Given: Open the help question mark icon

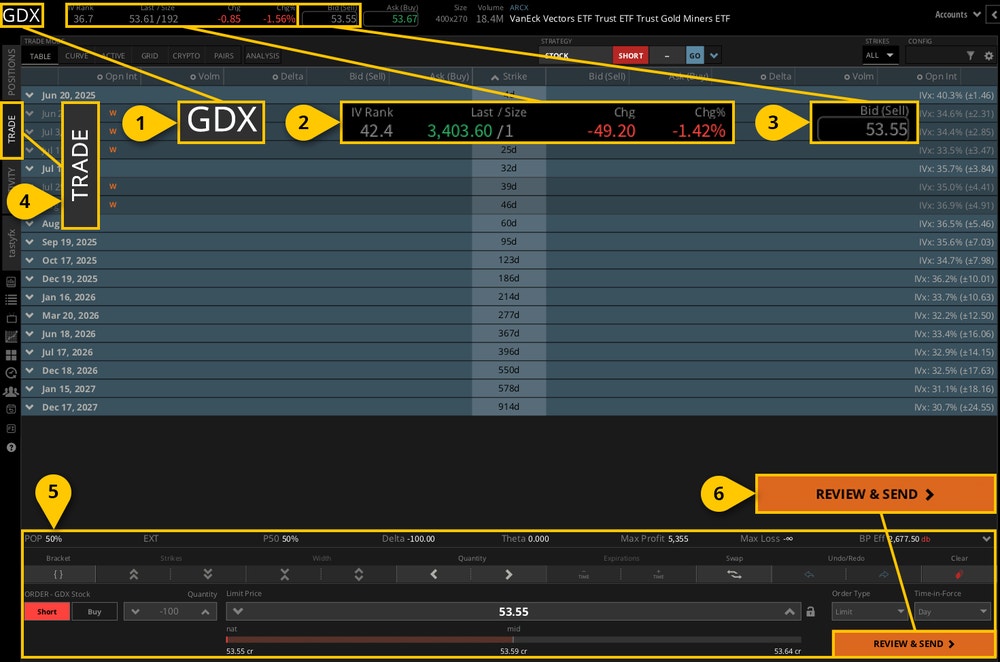Looking at the screenshot, I should (11, 447).
